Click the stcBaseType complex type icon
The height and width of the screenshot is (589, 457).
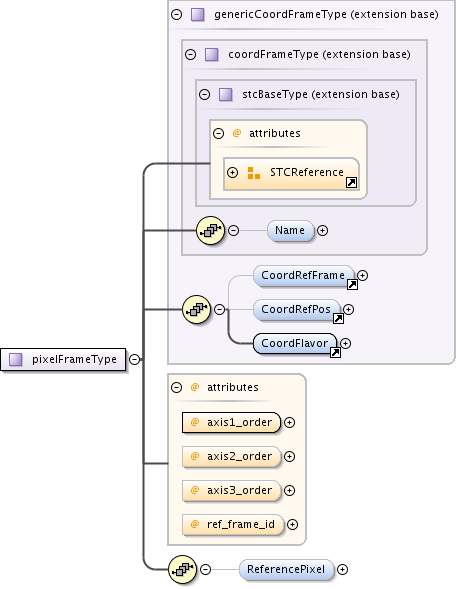(x=225, y=94)
